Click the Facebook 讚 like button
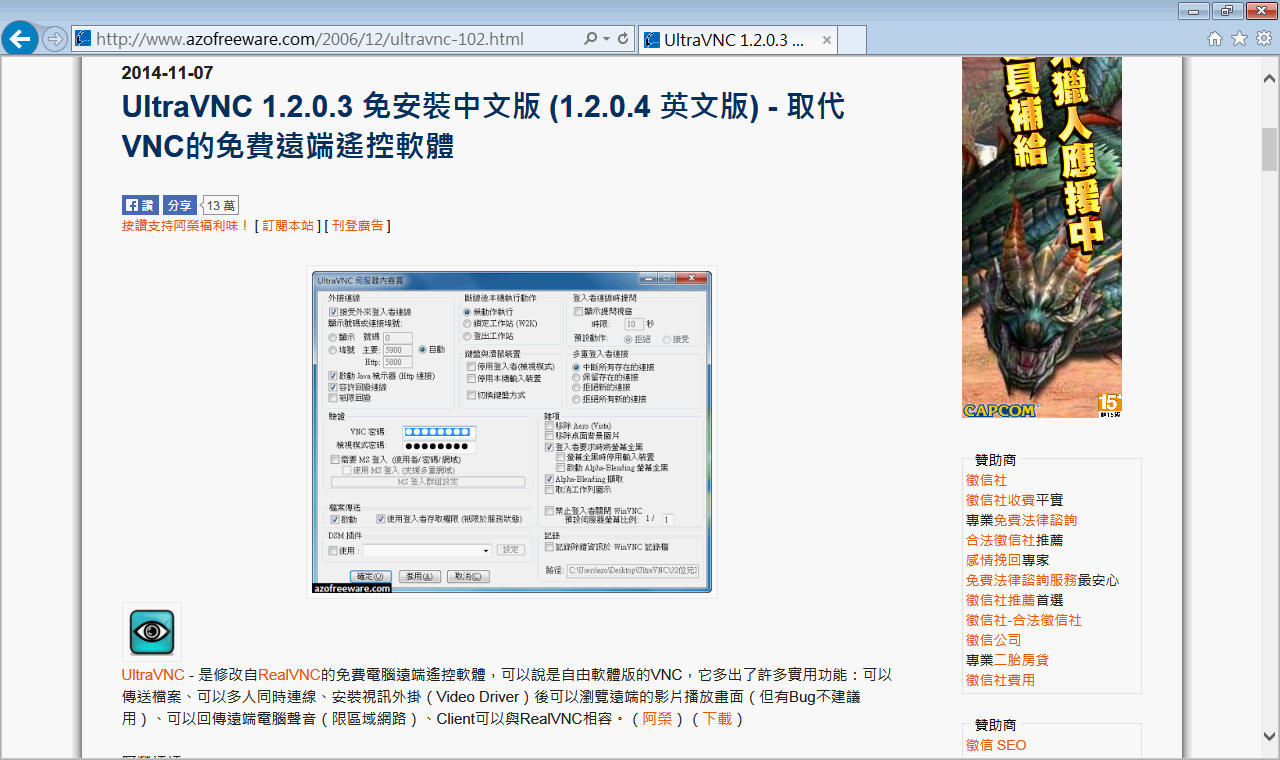This screenshot has width=1280, height=760. point(140,205)
